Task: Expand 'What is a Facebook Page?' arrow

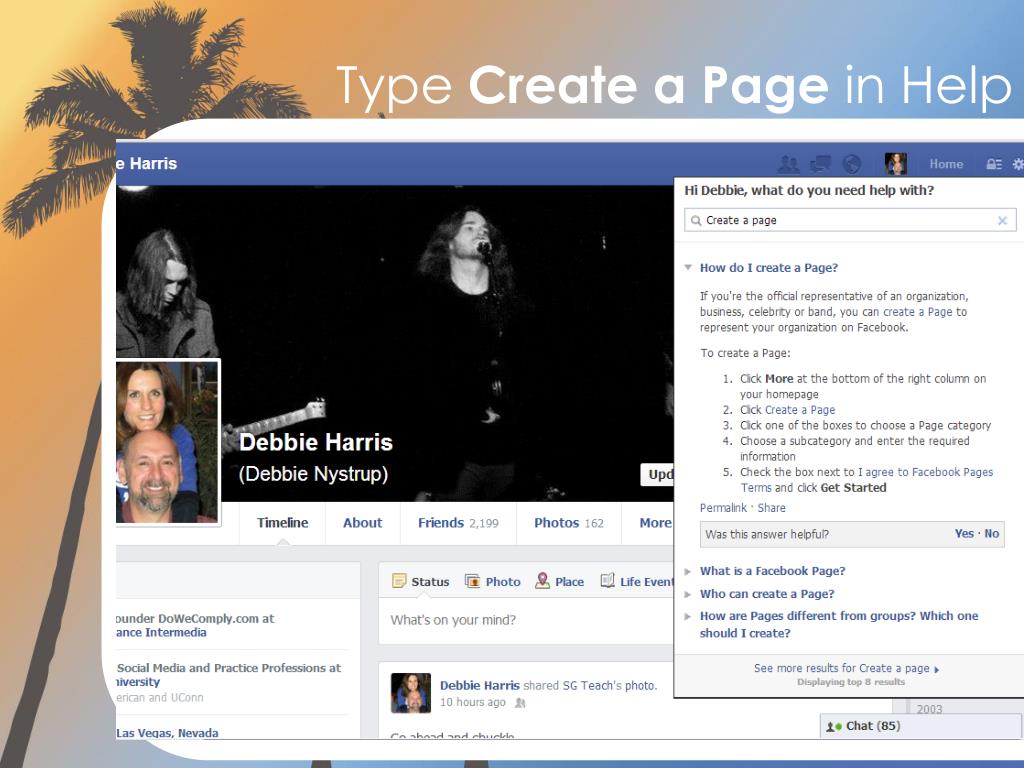Action: click(688, 571)
